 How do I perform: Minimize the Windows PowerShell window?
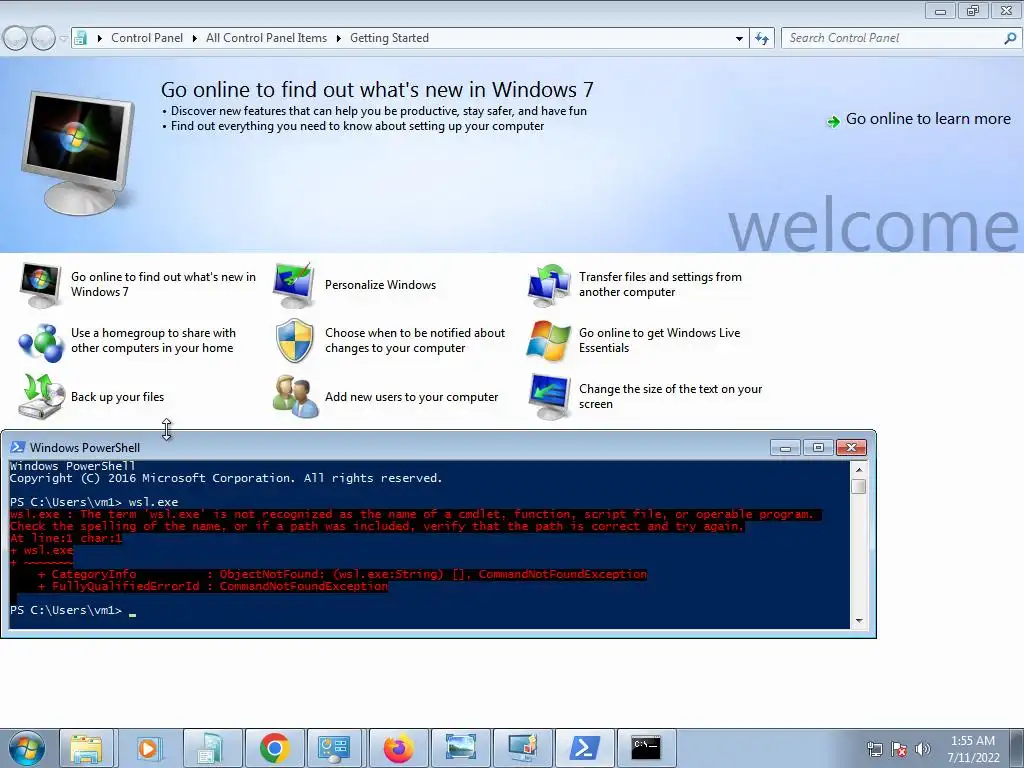[786, 447]
